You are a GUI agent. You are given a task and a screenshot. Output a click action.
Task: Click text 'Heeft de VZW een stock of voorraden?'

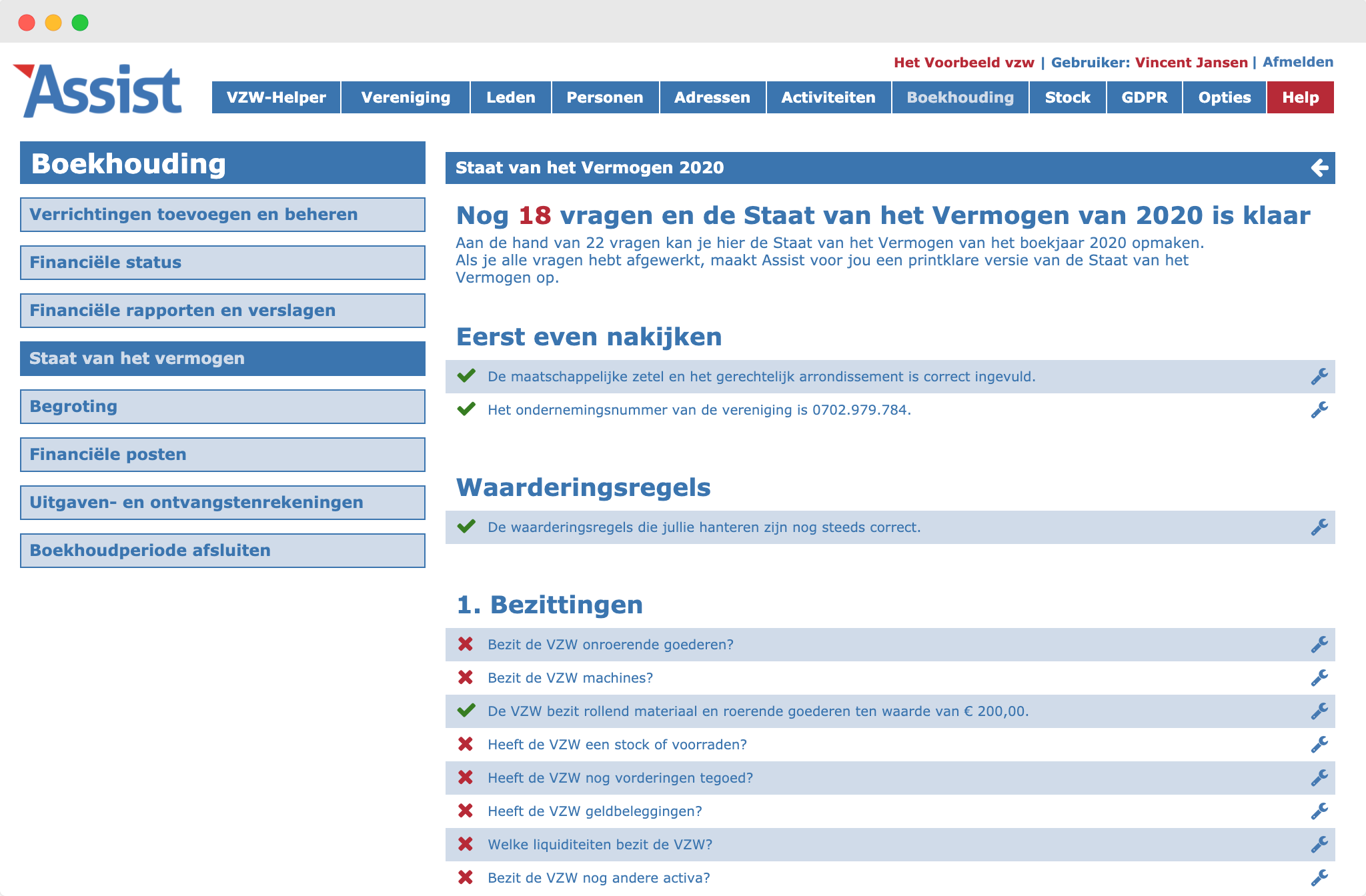click(617, 745)
